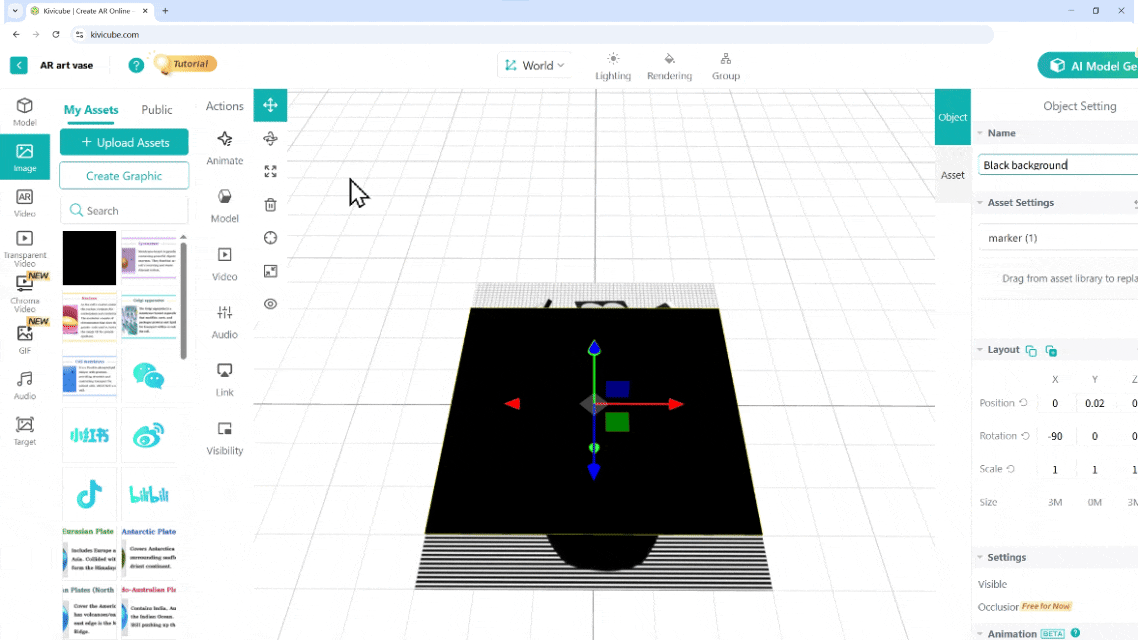Select the scale expand-arrows tool
The image size is (1138, 640).
(x=270, y=172)
